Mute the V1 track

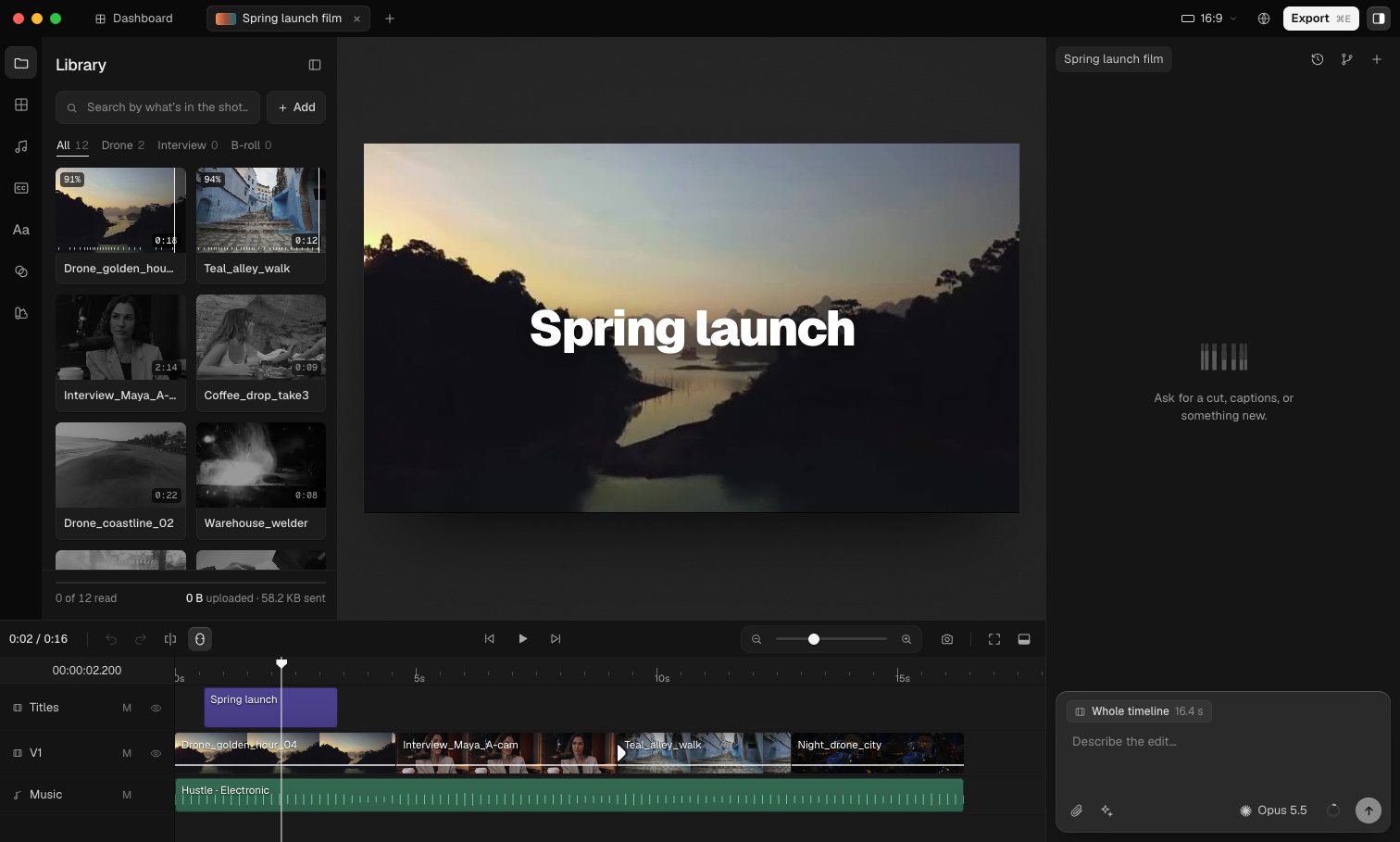(x=127, y=753)
